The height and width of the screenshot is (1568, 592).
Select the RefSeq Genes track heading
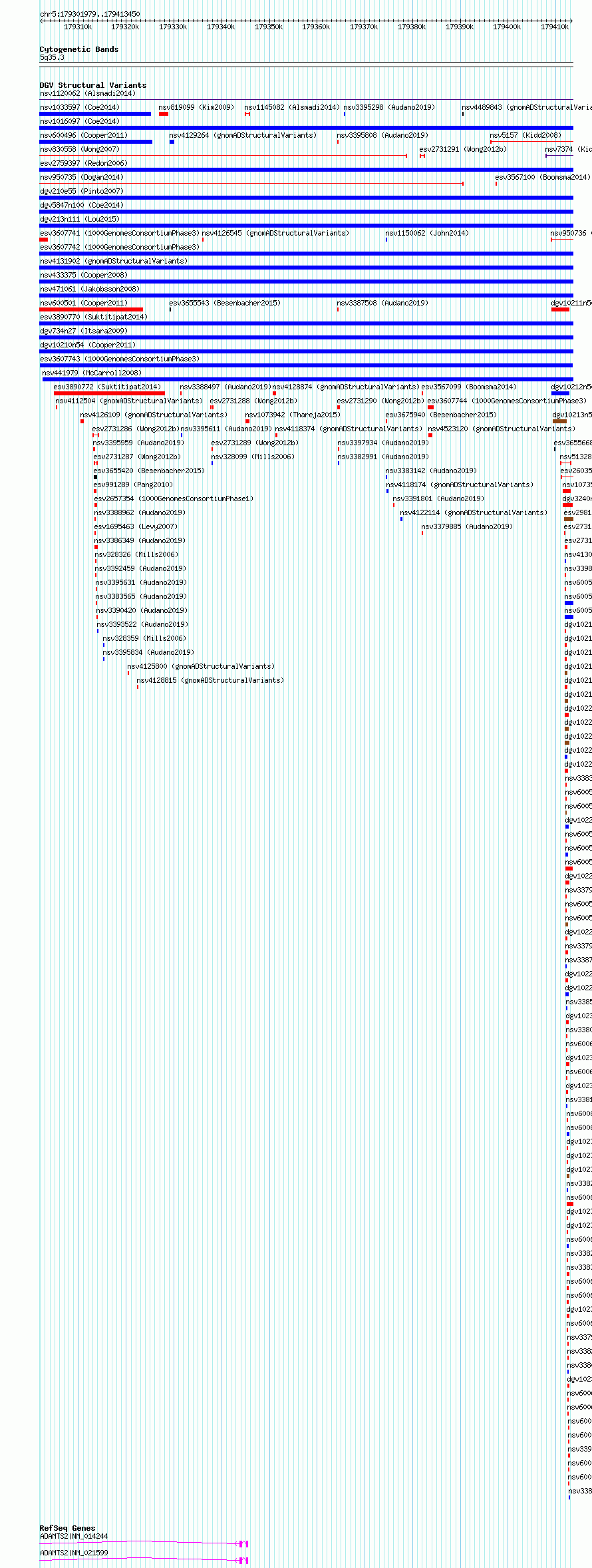click(67, 1528)
